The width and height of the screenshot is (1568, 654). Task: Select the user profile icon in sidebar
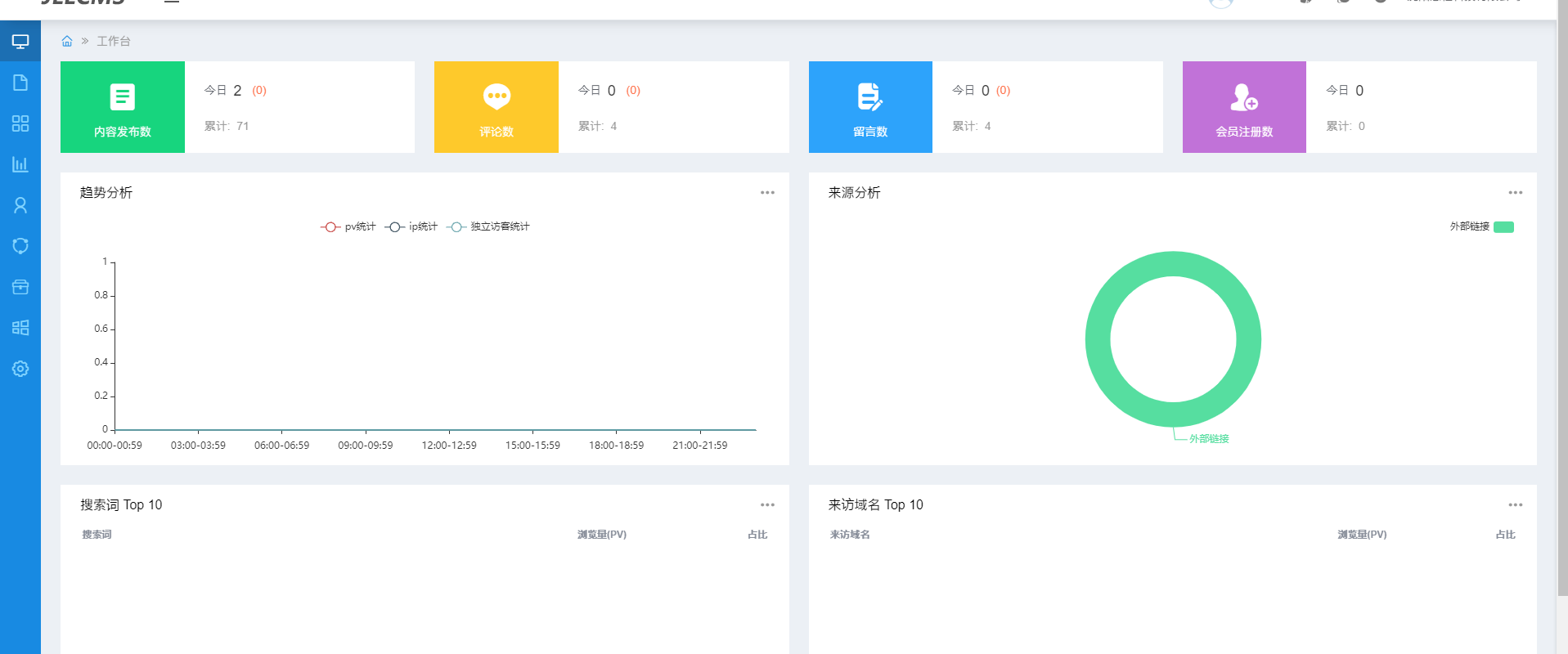point(20,205)
